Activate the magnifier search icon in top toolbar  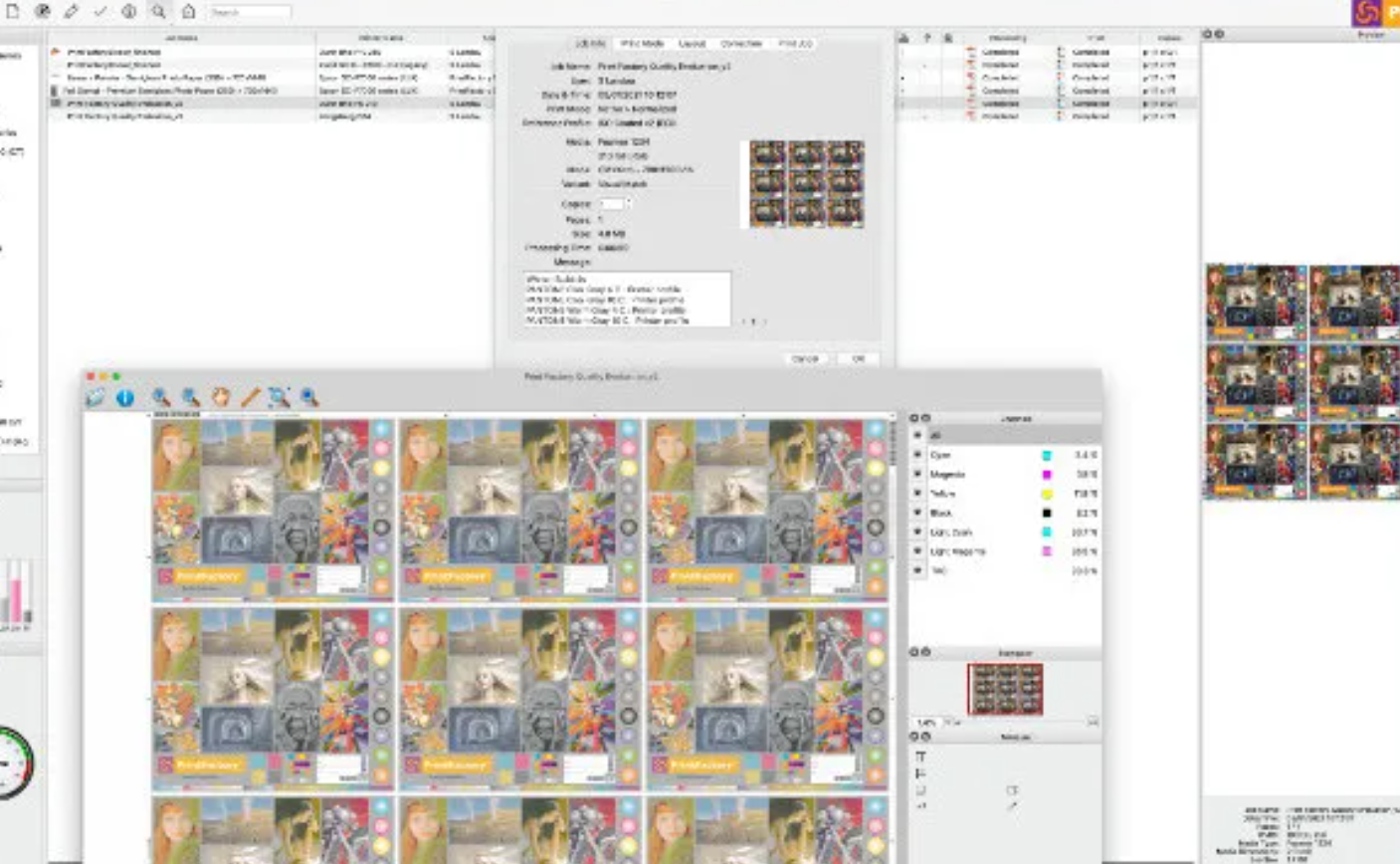[x=159, y=11]
